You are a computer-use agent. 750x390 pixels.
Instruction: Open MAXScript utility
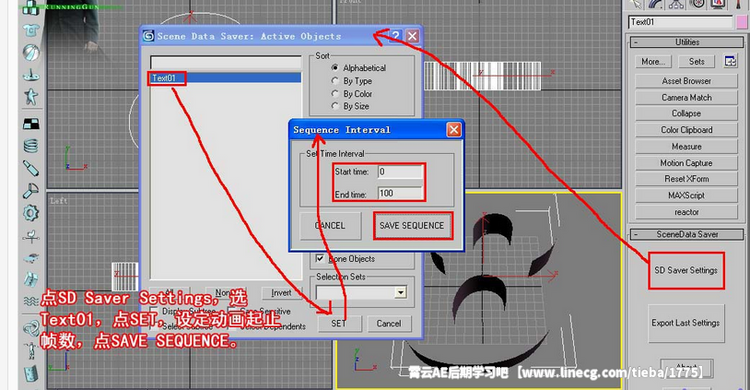686,195
